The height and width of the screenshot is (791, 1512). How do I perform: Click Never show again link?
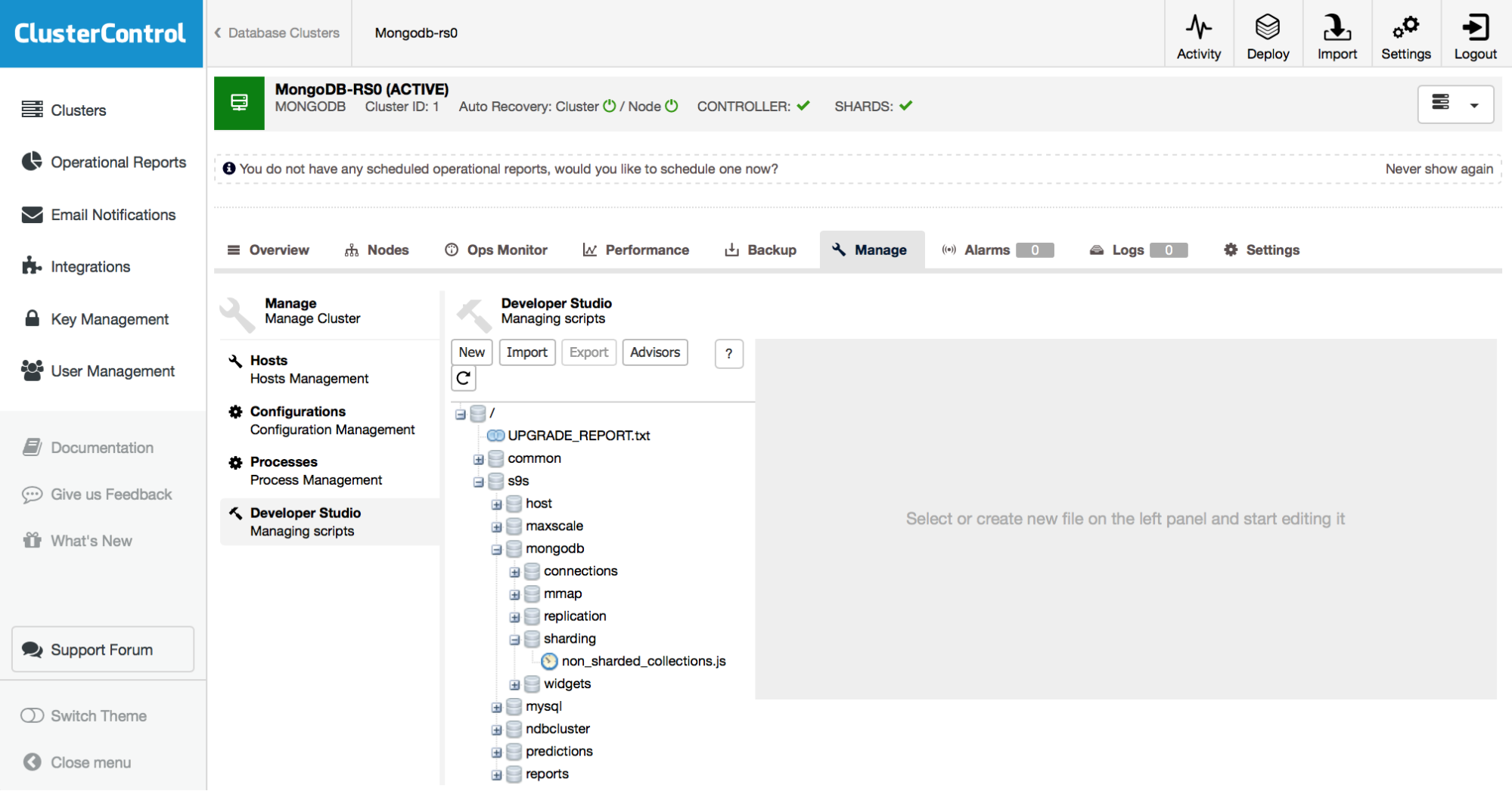click(1439, 169)
